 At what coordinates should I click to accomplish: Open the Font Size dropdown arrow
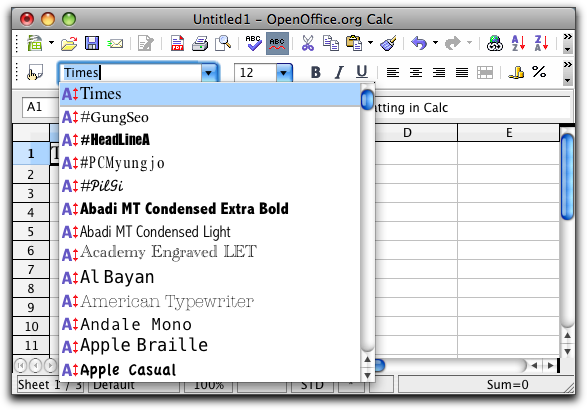(x=284, y=73)
